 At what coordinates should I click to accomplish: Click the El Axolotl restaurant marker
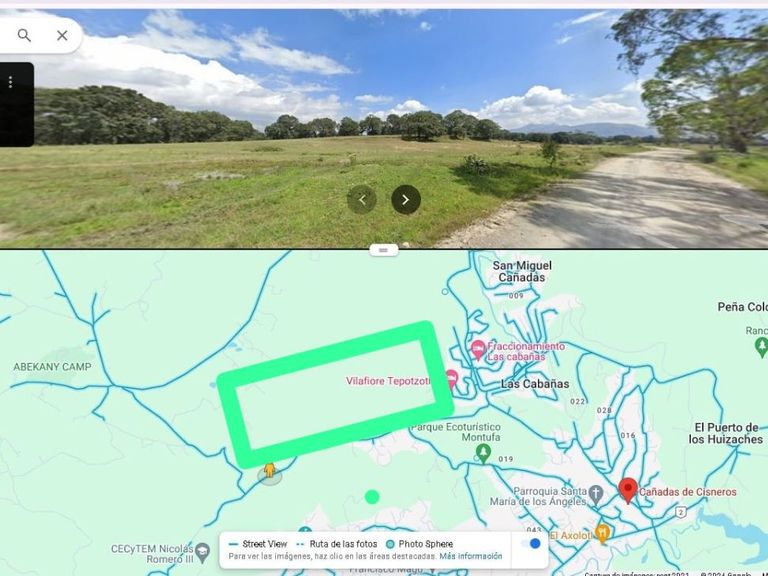pos(603,534)
